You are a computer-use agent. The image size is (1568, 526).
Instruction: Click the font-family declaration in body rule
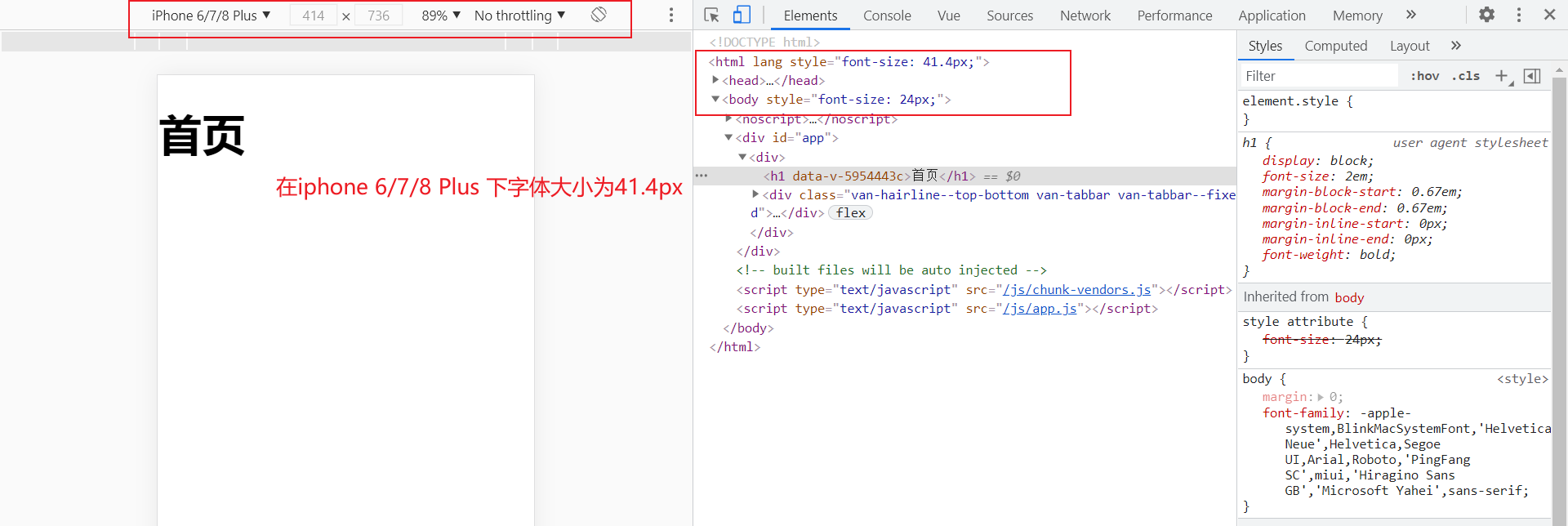[x=1406, y=452]
